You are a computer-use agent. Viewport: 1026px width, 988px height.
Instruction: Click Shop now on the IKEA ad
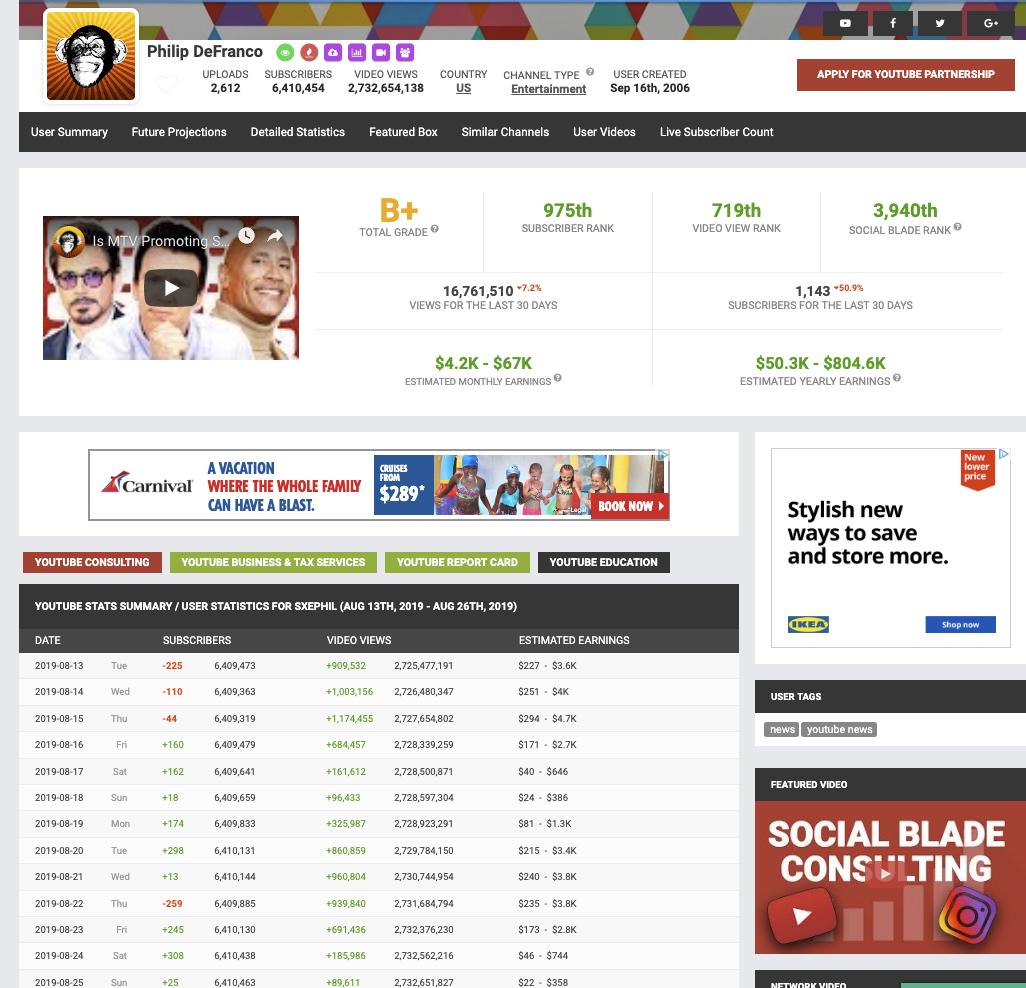(x=960, y=624)
